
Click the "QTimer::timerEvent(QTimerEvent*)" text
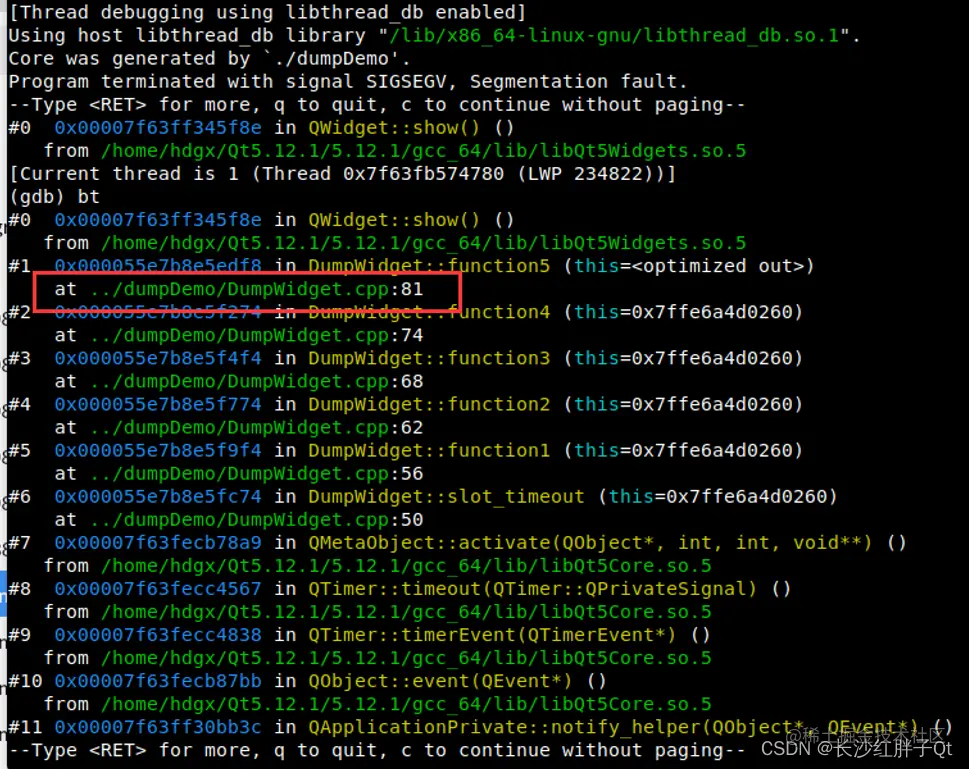point(492,635)
